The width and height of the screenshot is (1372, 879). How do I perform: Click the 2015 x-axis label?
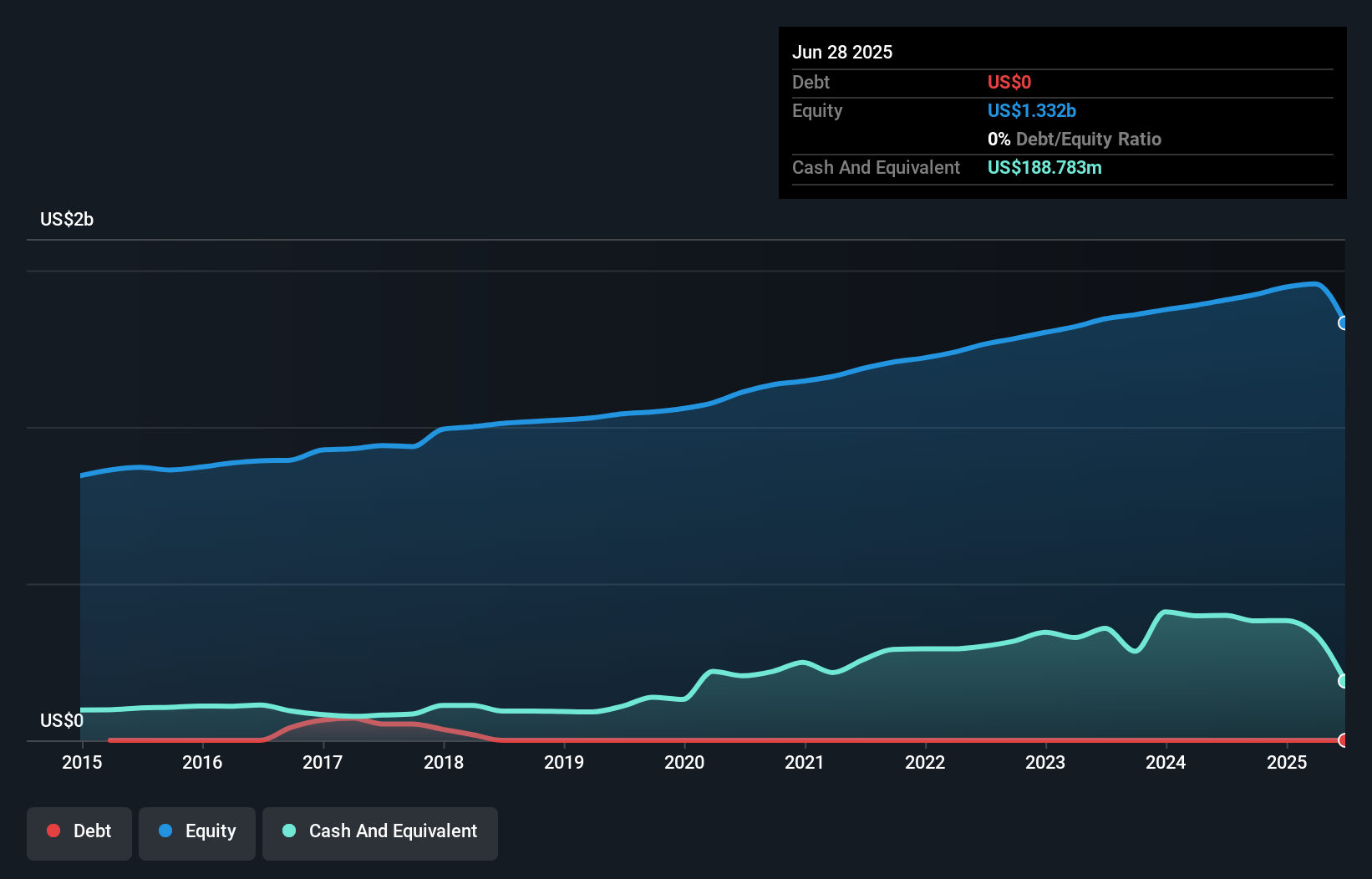[x=82, y=762]
